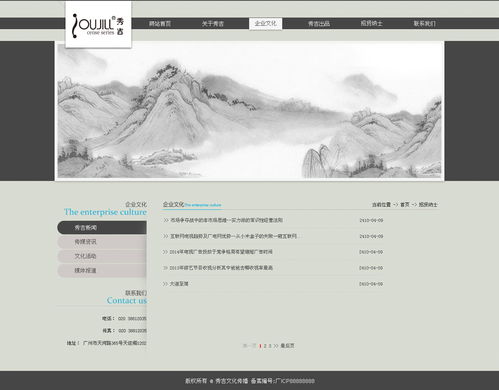The width and height of the screenshot is (499, 390).
Task: Open the first news article link
Action: point(227,220)
